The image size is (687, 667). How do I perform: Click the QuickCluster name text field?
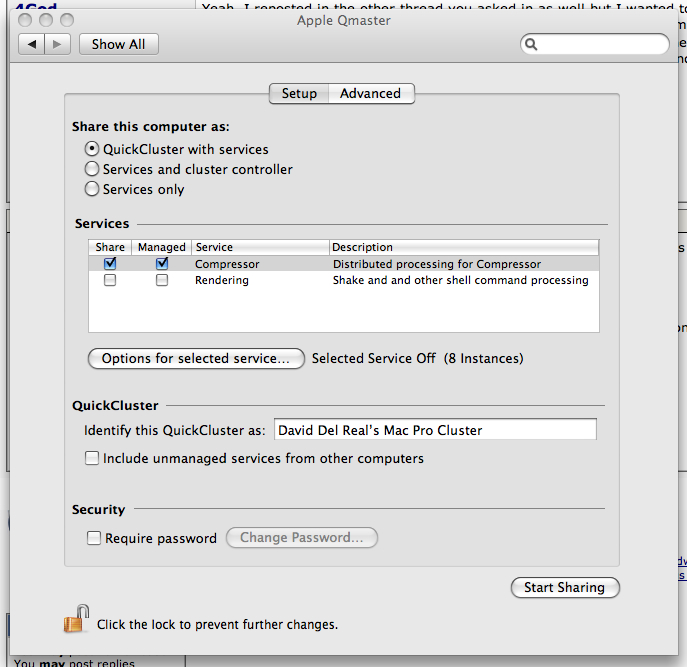(435, 429)
